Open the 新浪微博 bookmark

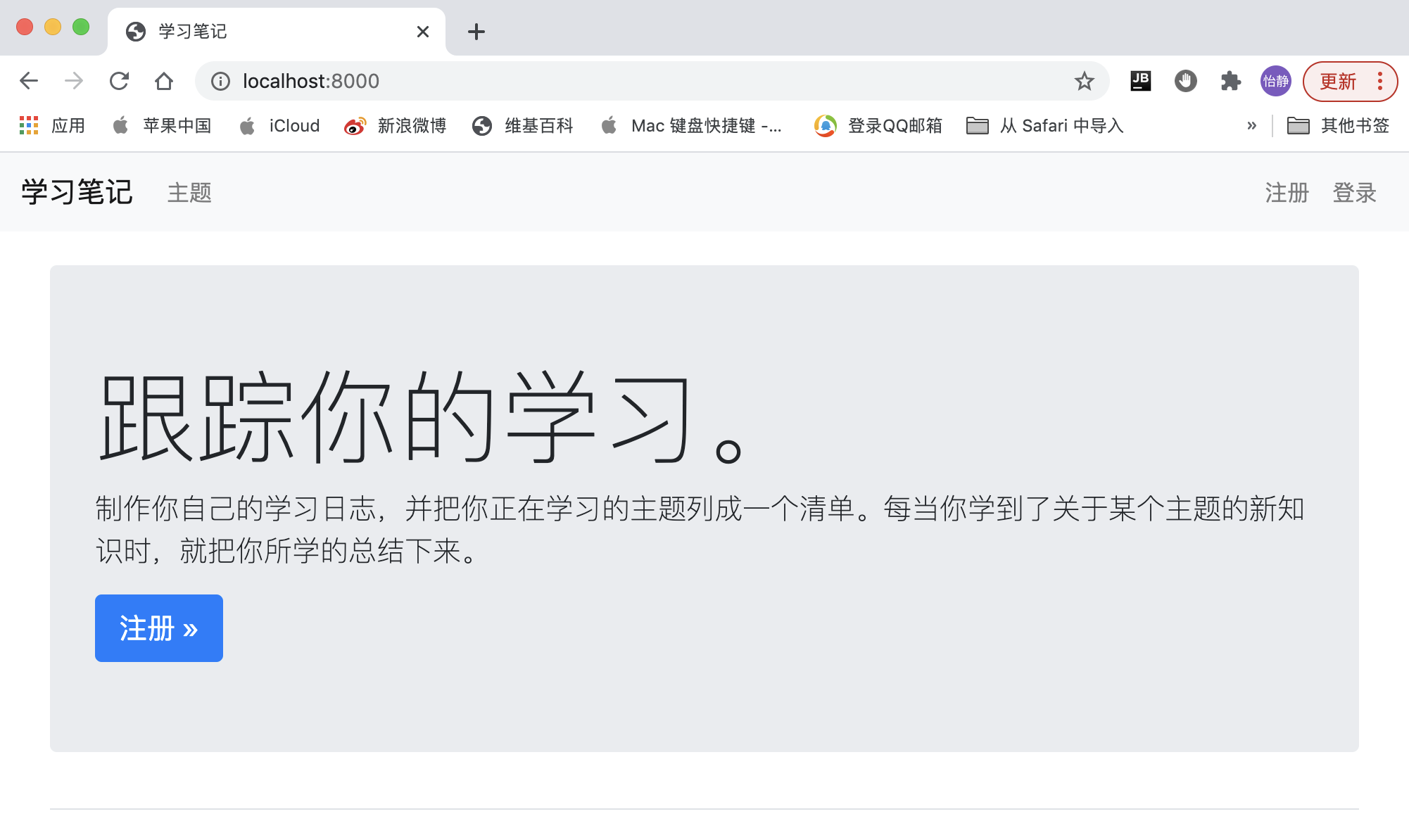pyautogui.click(x=396, y=126)
